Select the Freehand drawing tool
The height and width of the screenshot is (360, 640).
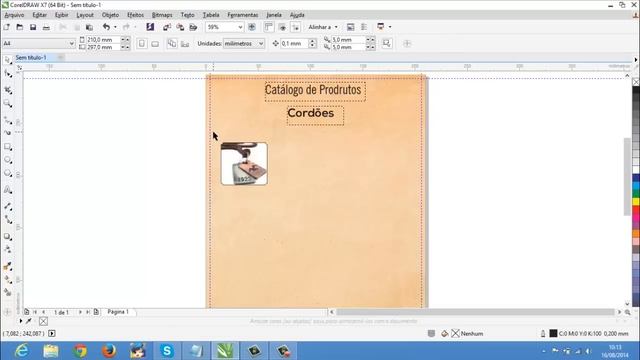pyautogui.click(x=7, y=120)
